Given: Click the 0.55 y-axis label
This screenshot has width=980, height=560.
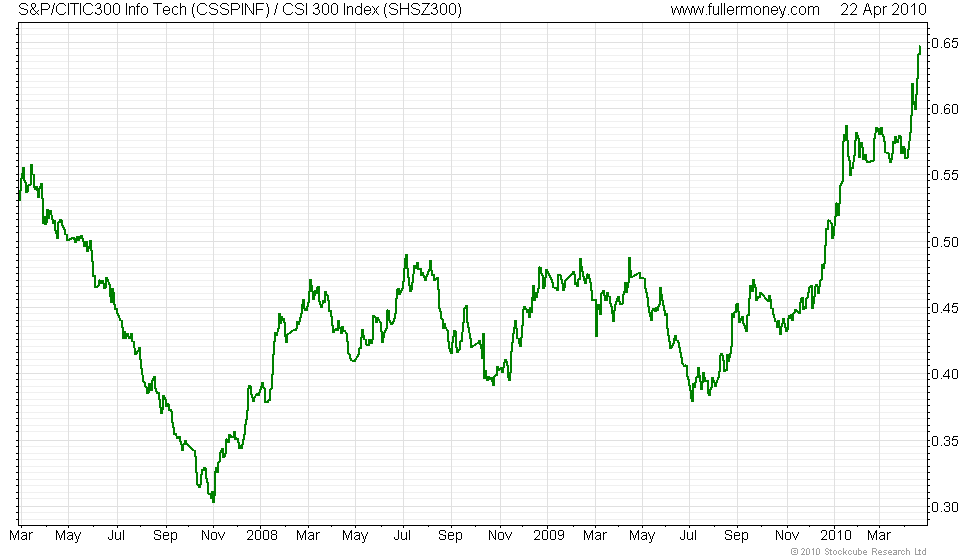Looking at the screenshot, I should (x=944, y=176).
